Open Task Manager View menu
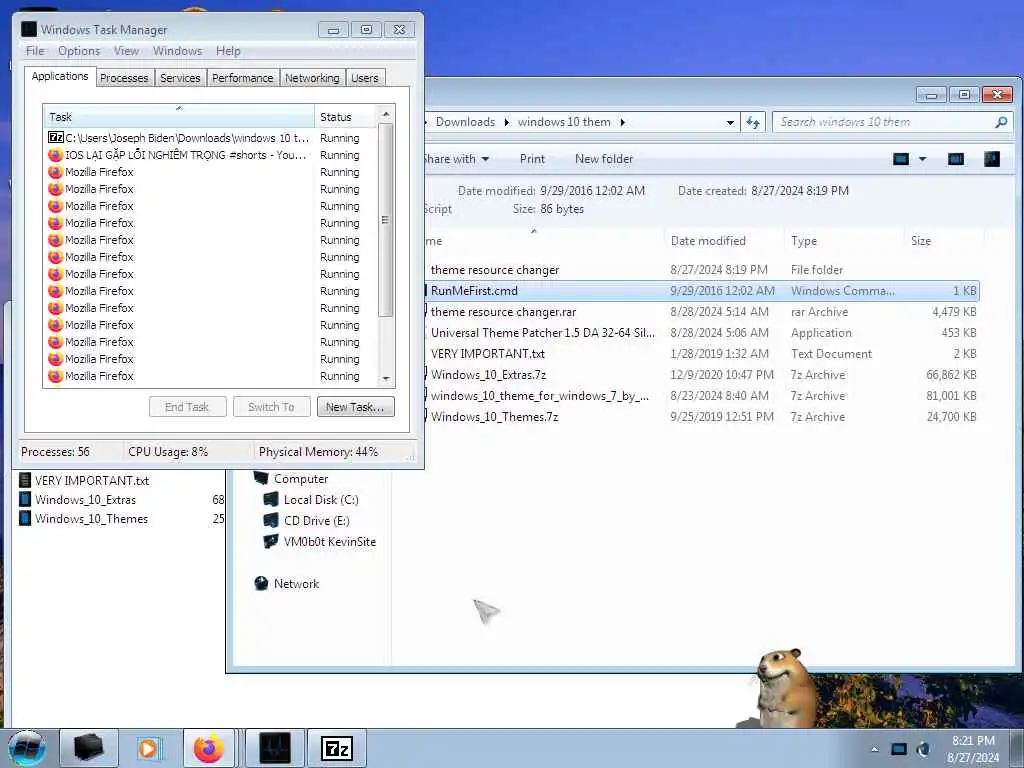The height and width of the screenshot is (768, 1024). pyautogui.click(x=126, y=51)
